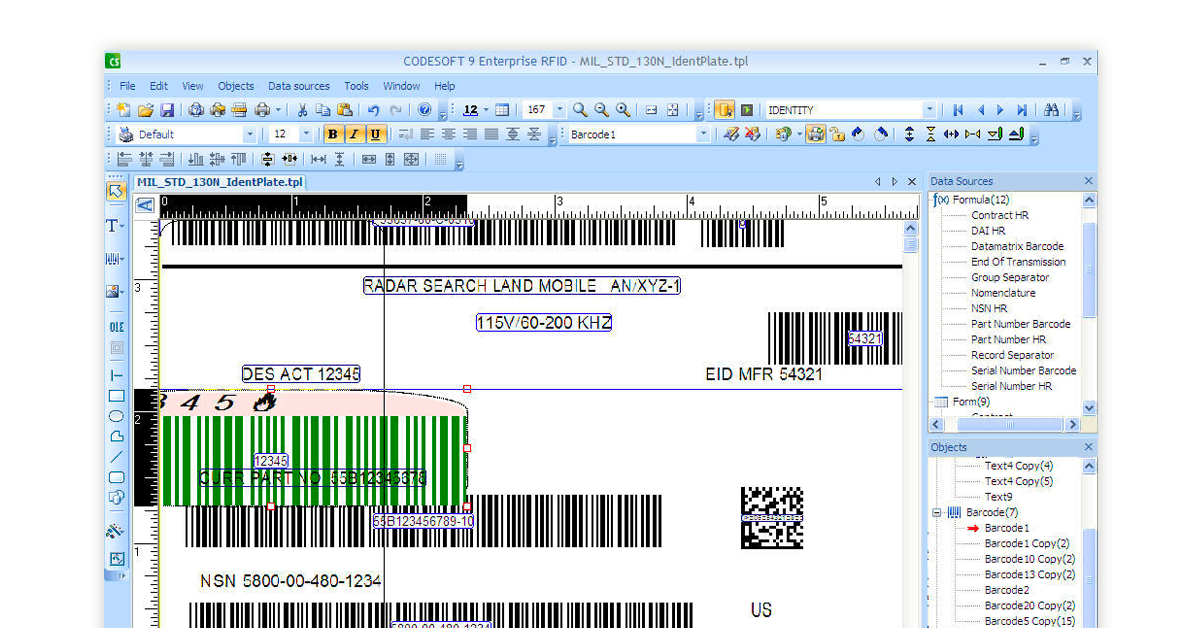Image resolution: width=1200 pixels, height=628 pixels.
Task: Click the DES ACT 12345 text object
Action: point(301,374)
